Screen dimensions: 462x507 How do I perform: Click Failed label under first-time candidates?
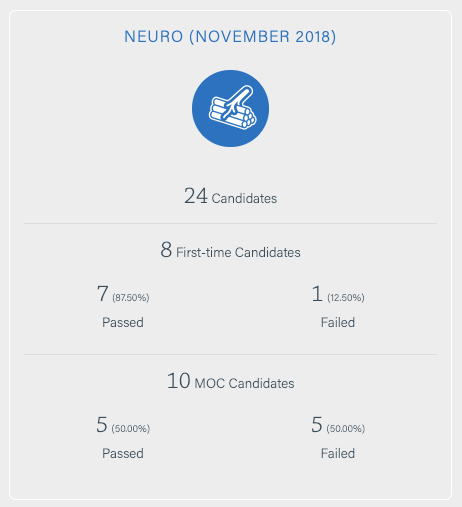pos(338,322)
